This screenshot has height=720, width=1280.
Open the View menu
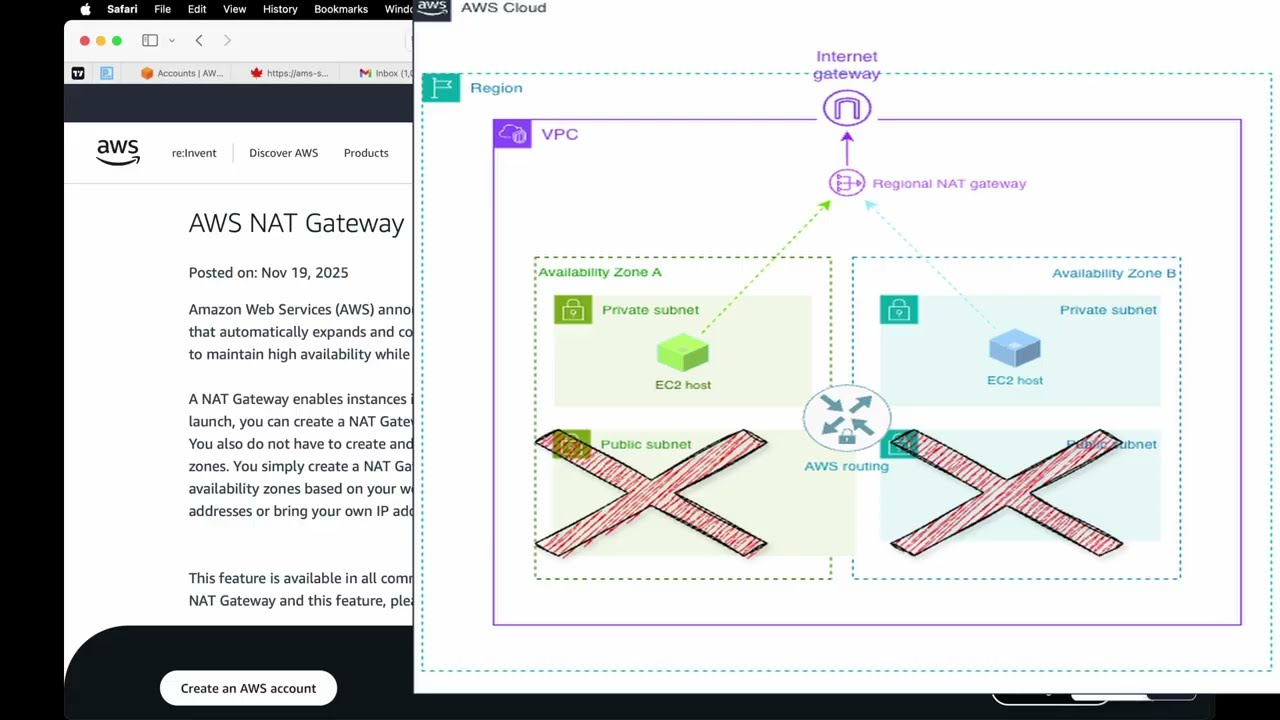click(234, 9)
